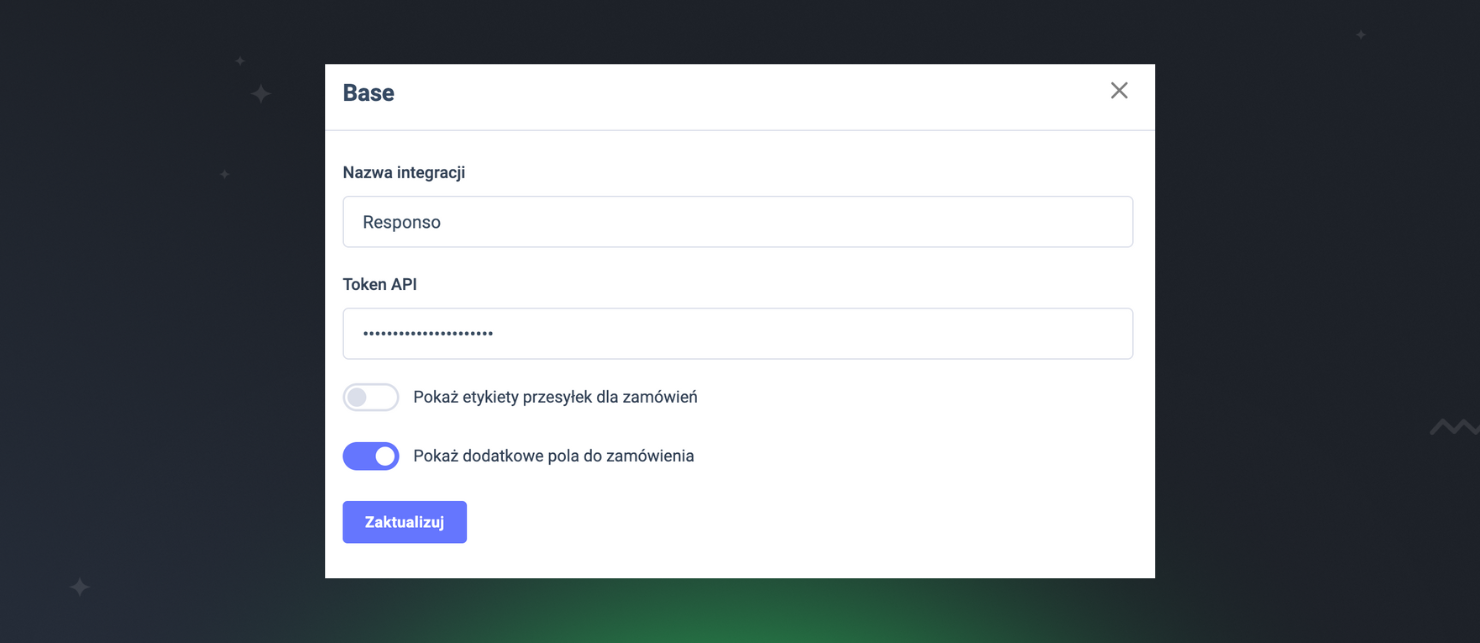Click the zigzag wave icon at right edge
Image resolution: width=1480 pixels, height=643 pixels.
click(1454, 427)
